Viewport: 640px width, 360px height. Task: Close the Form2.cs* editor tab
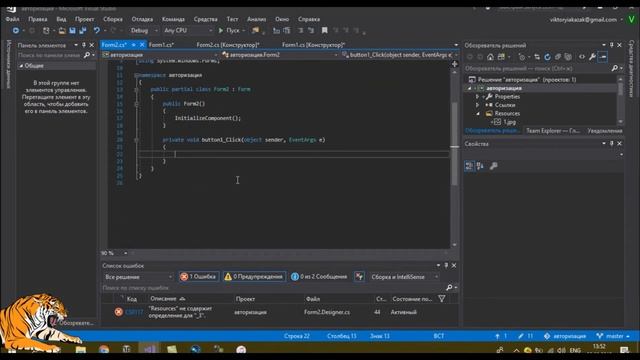(x=142, y=45)
